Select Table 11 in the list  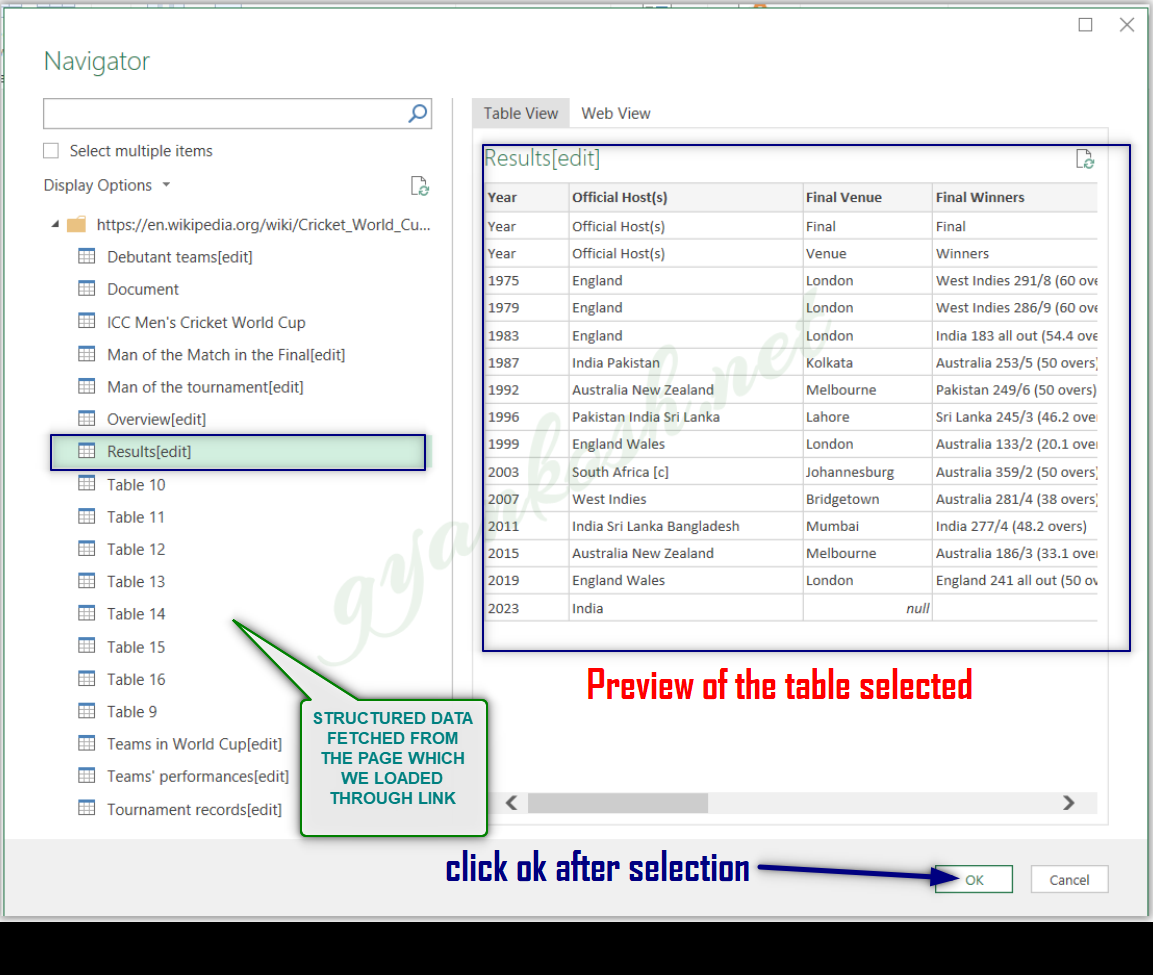point(136,517)
